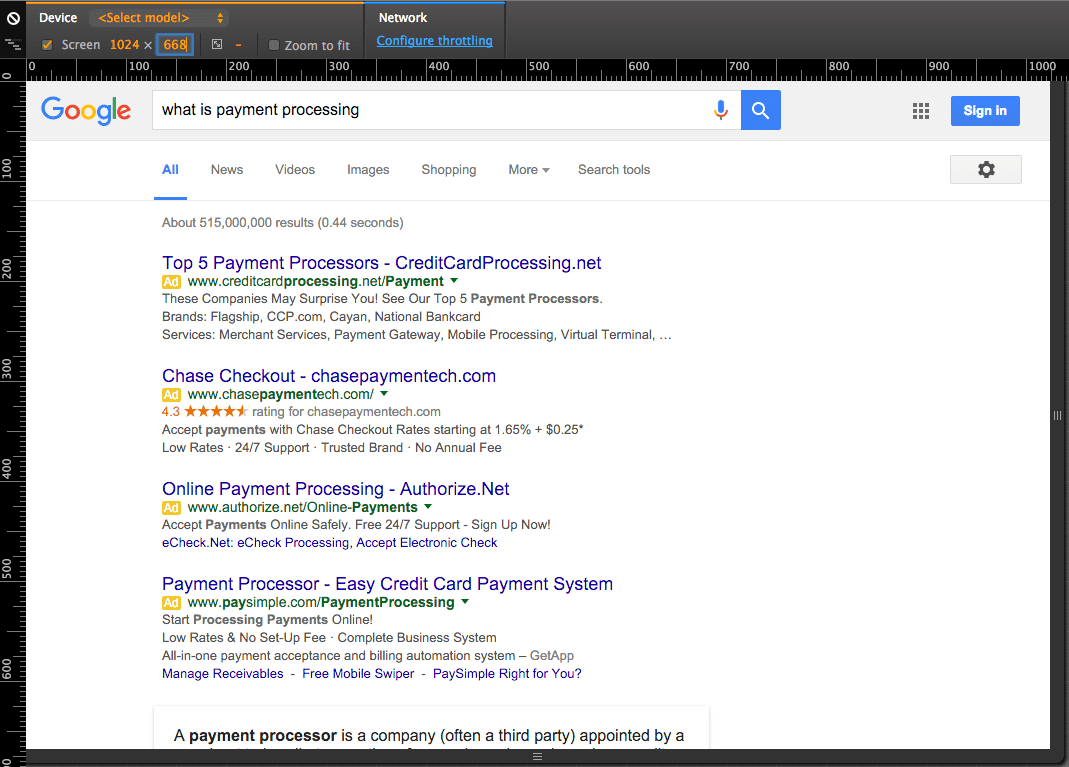The image size is (1069, 767).
Task: Start Google voice search microphone
Action: [721, 110]
